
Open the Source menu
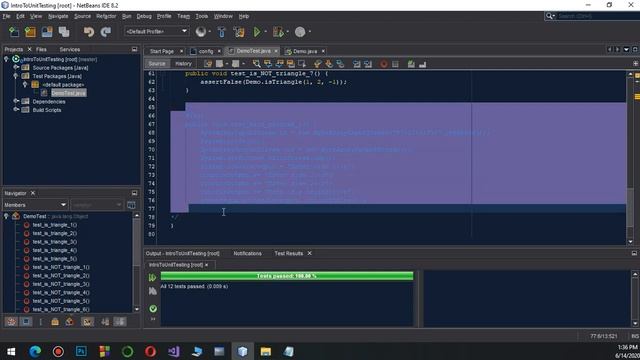pyautogui.click(x=82, y=16)
